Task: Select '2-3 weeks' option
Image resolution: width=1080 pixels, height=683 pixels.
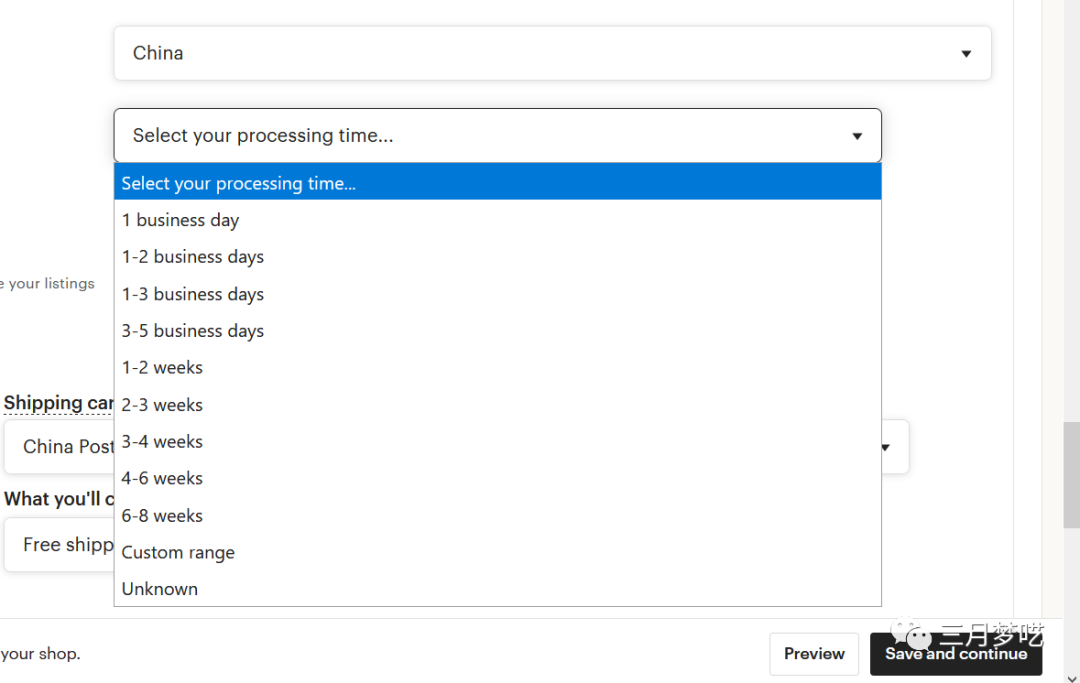Action: coord(162,405)
